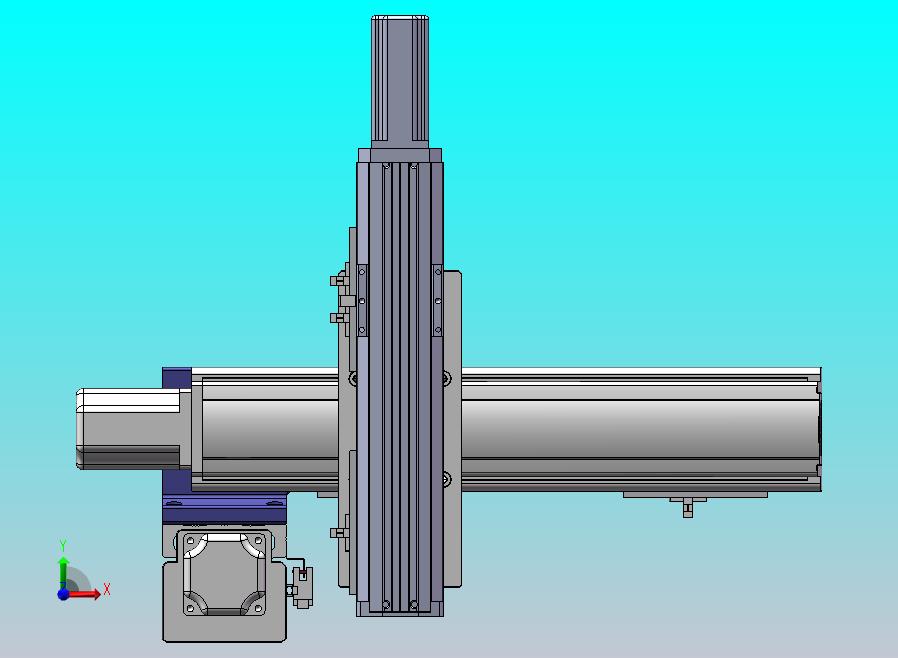Select the vertical linear actuator rail body
Image resolution: width=898 pixels, height=658 pixels.
coord(400,389)
